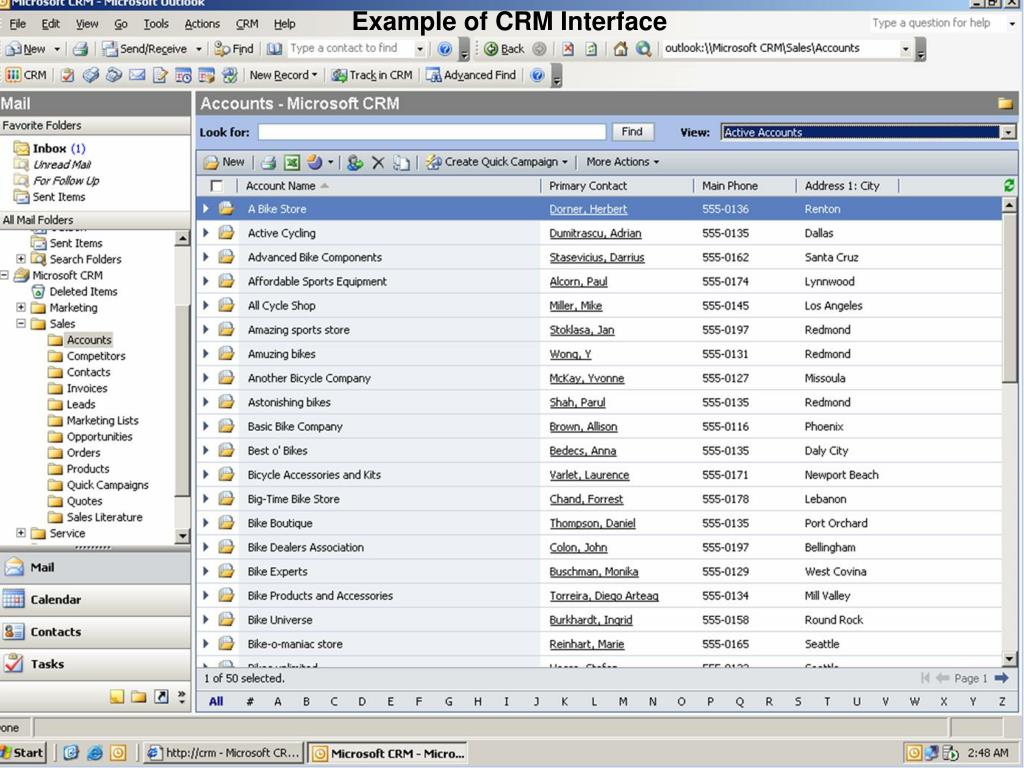1024x768 pixels.
Task: Expand the Marketing folder in tree
Action: click(21, 307)
